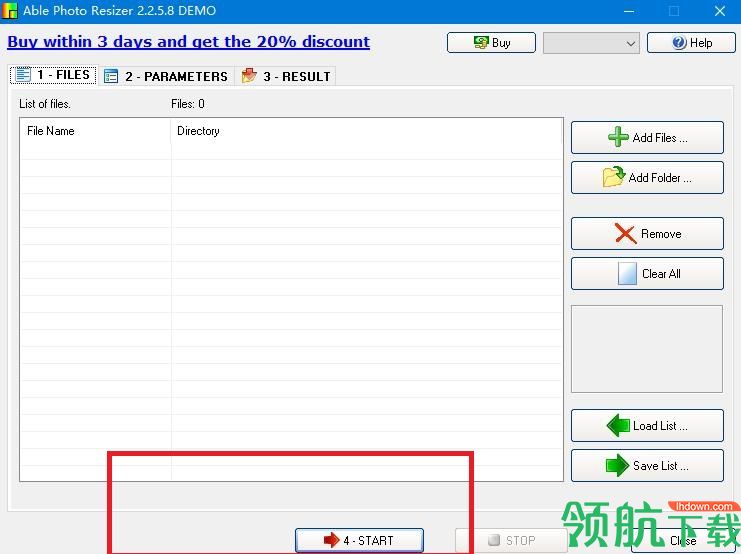Click the green right arrow Save List icon

[617, 465]
